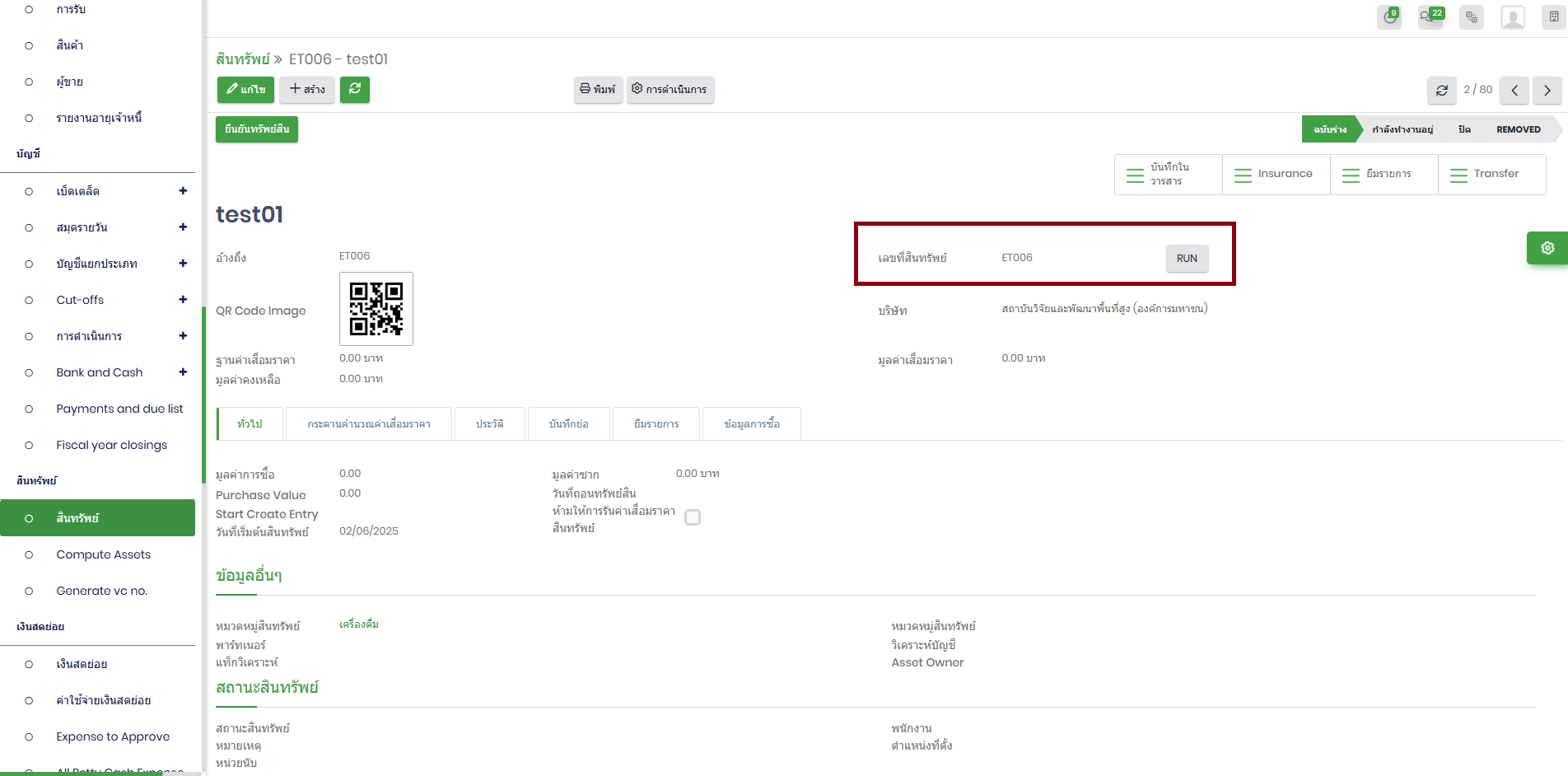Open the การดำเนินการ action dropdown
The image size is (1568, 776).
click(x=670, y=90)
